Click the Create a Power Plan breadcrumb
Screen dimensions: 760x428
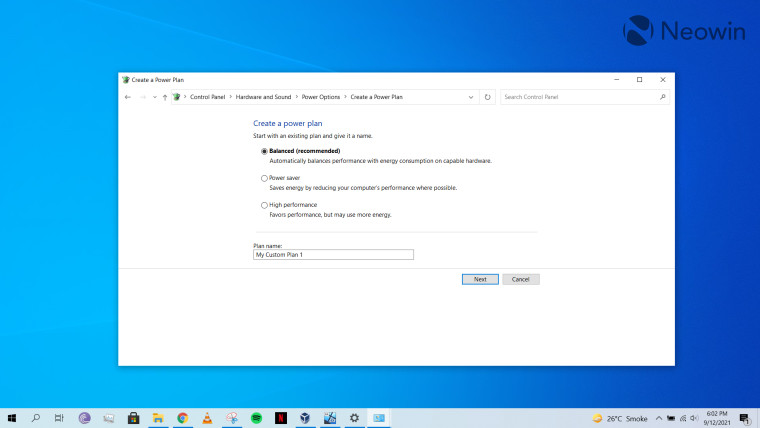point(377,97)
